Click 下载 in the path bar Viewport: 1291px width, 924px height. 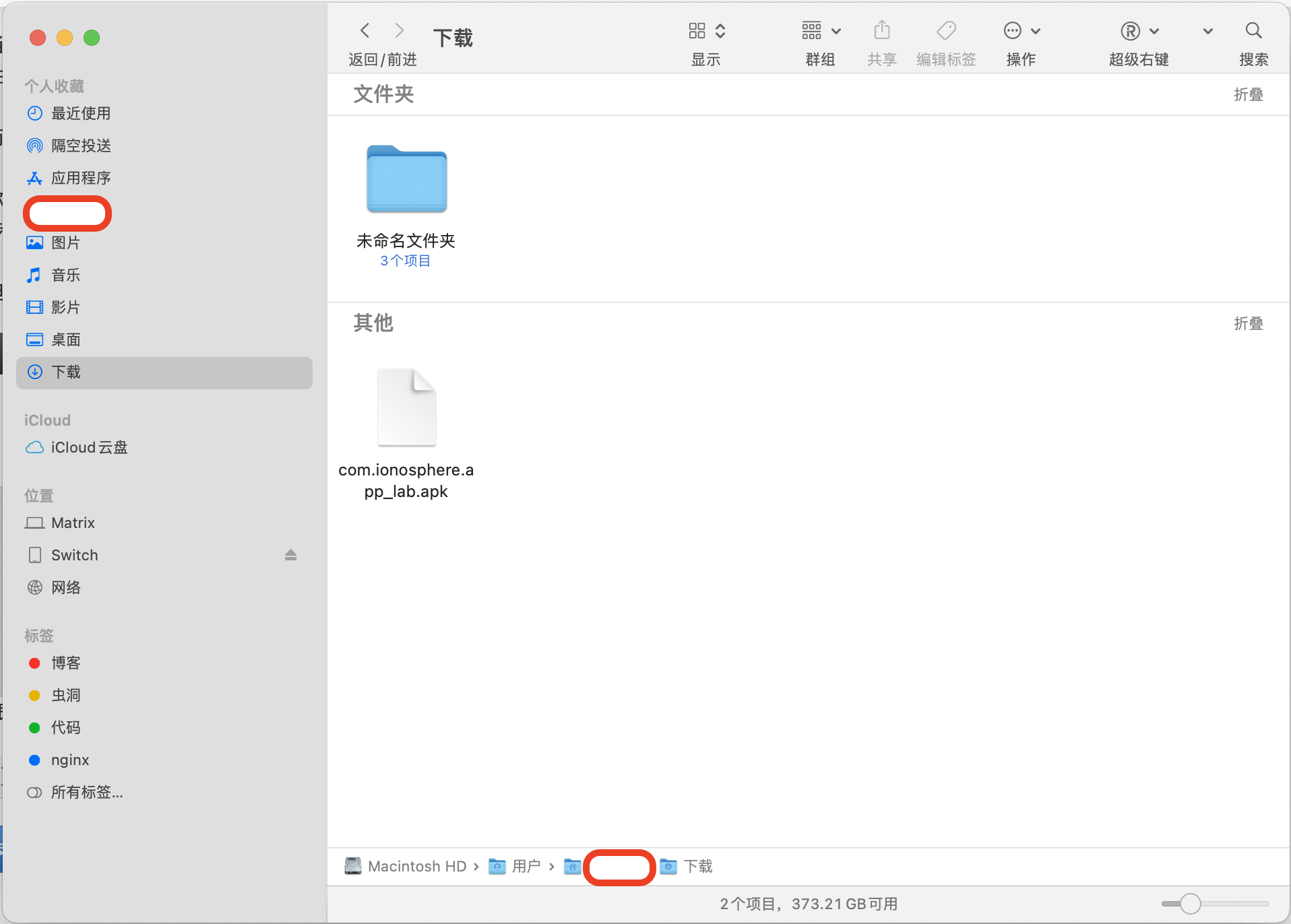click(x=686, y=866)
